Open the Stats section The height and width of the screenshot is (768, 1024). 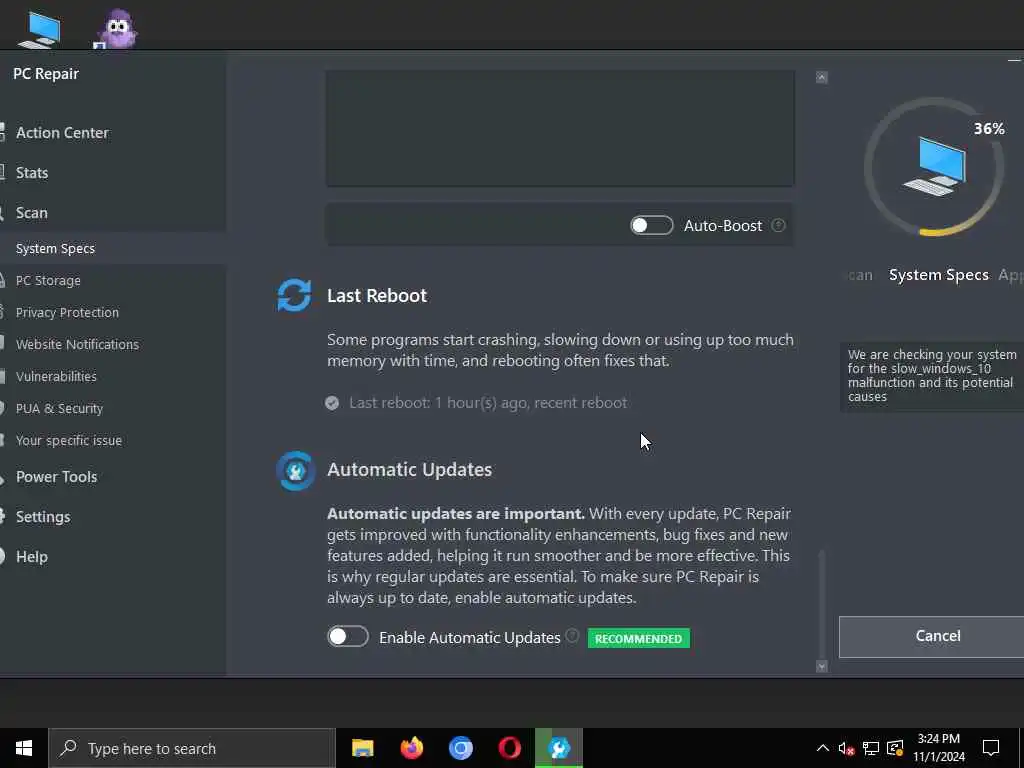(x=31, y=172)
